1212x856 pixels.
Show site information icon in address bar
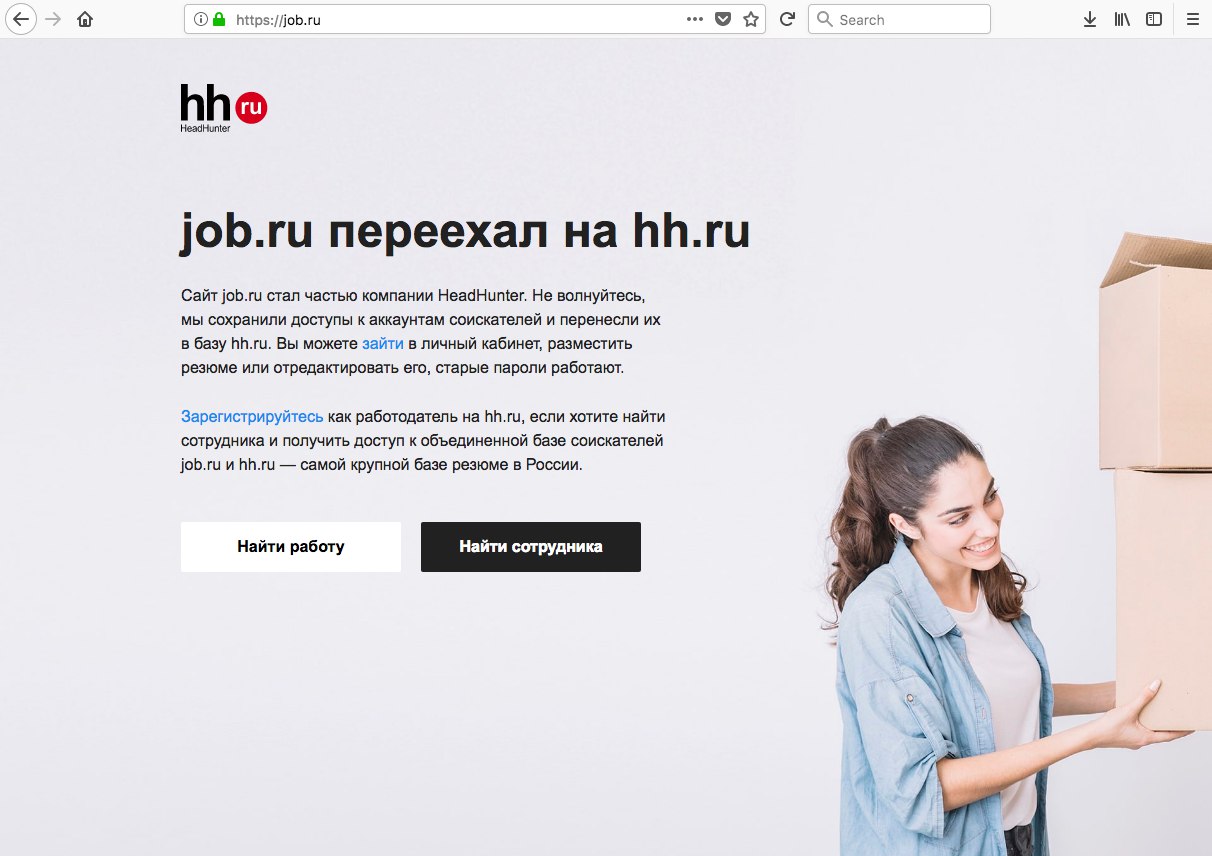click(x=199, y=19)
